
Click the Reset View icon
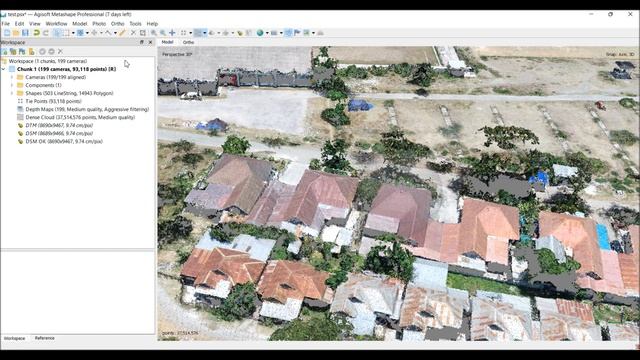click(x=172, y=33)
